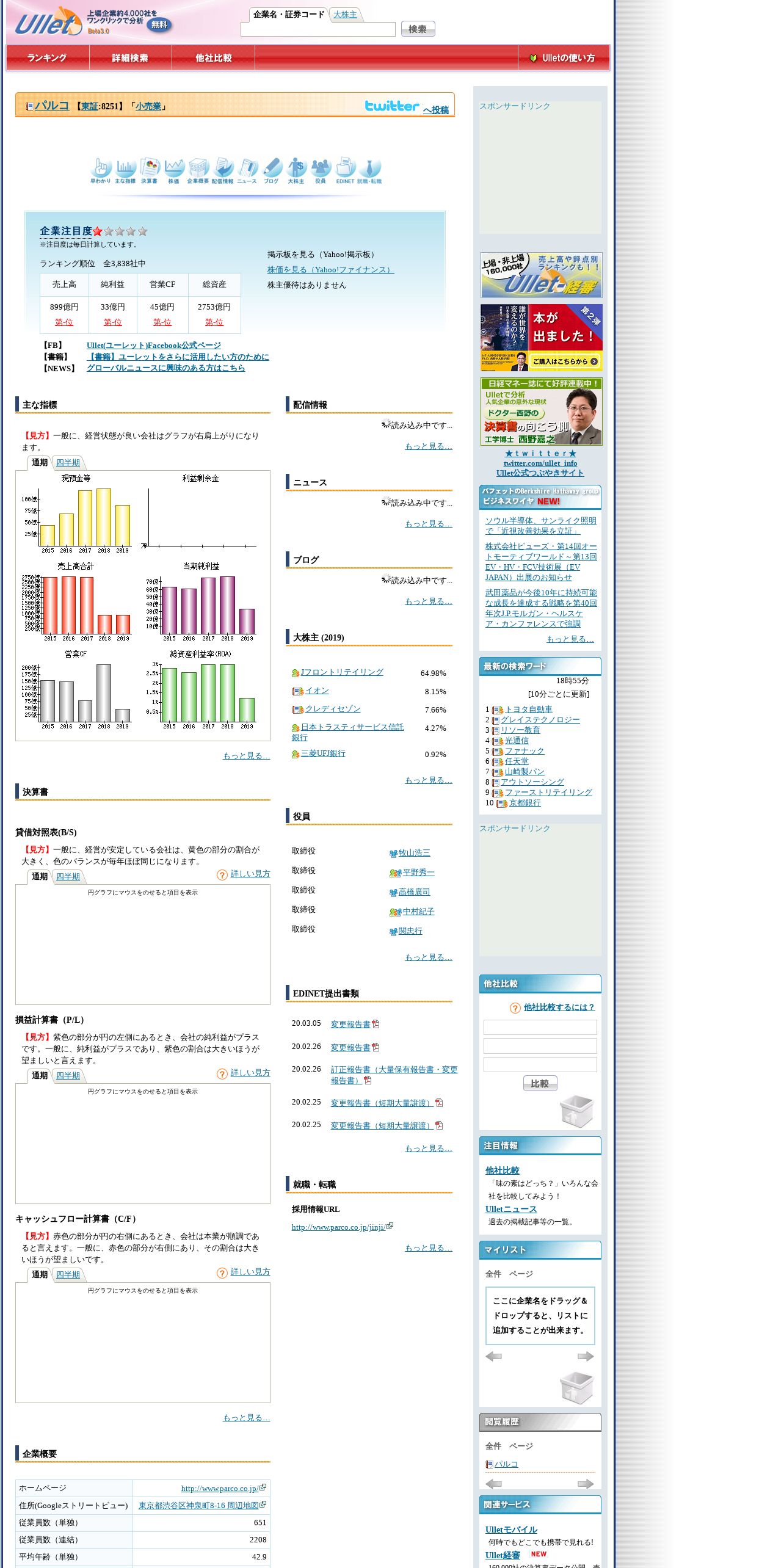Open the トヨタ自動車 search word link
Screen dimensions: 784x1568
click(x=528, y=710)
